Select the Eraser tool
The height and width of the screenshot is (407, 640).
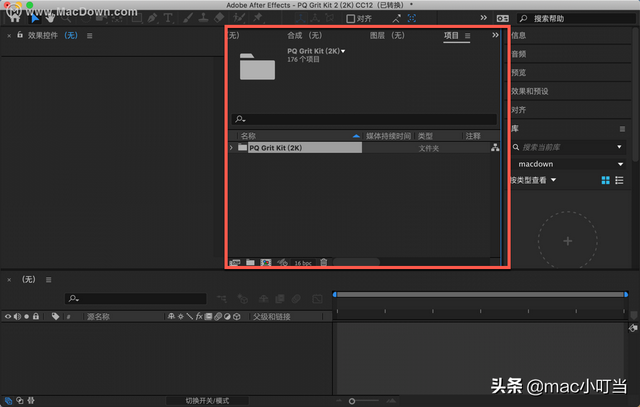click(219, 18)
